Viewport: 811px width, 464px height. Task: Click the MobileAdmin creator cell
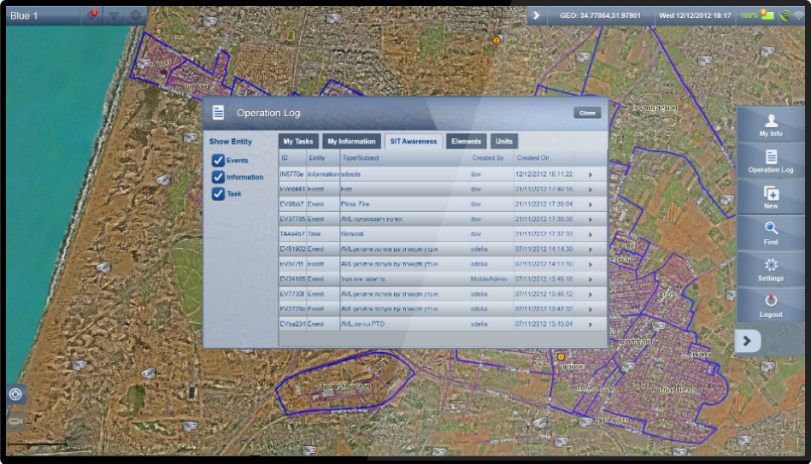(x=489, y=279)
